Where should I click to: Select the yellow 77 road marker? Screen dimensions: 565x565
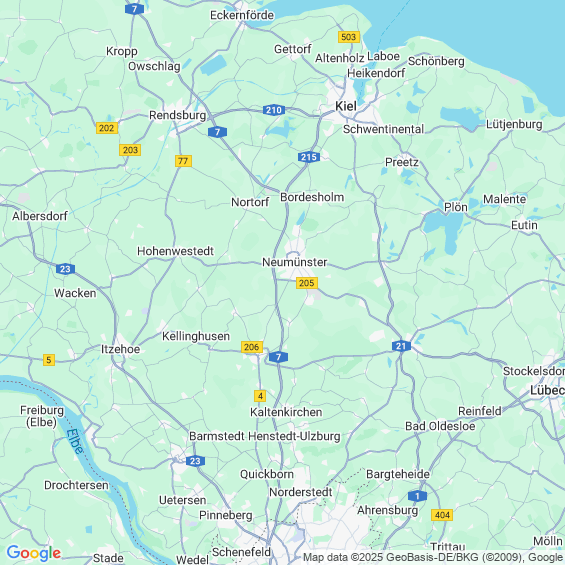pyautogui.click(x=183, y=161)
